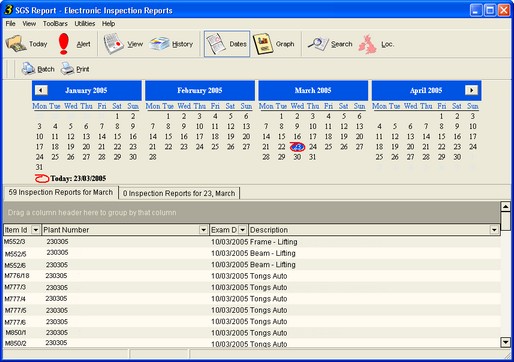The image size is (514, 362).
Task: Select row M776/18 Tongs Auto
Action: click(252, 276)
